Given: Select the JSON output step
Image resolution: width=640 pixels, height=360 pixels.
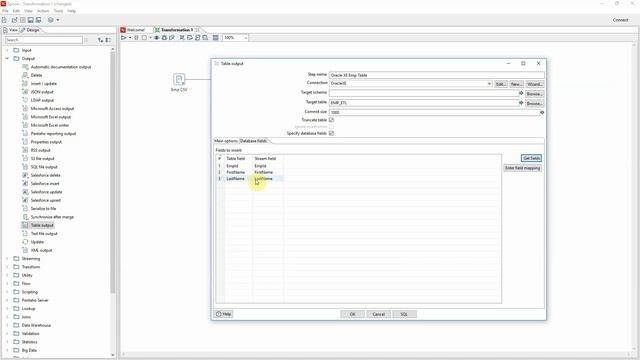Looking at the screenshot, I should tap(42, 92).
